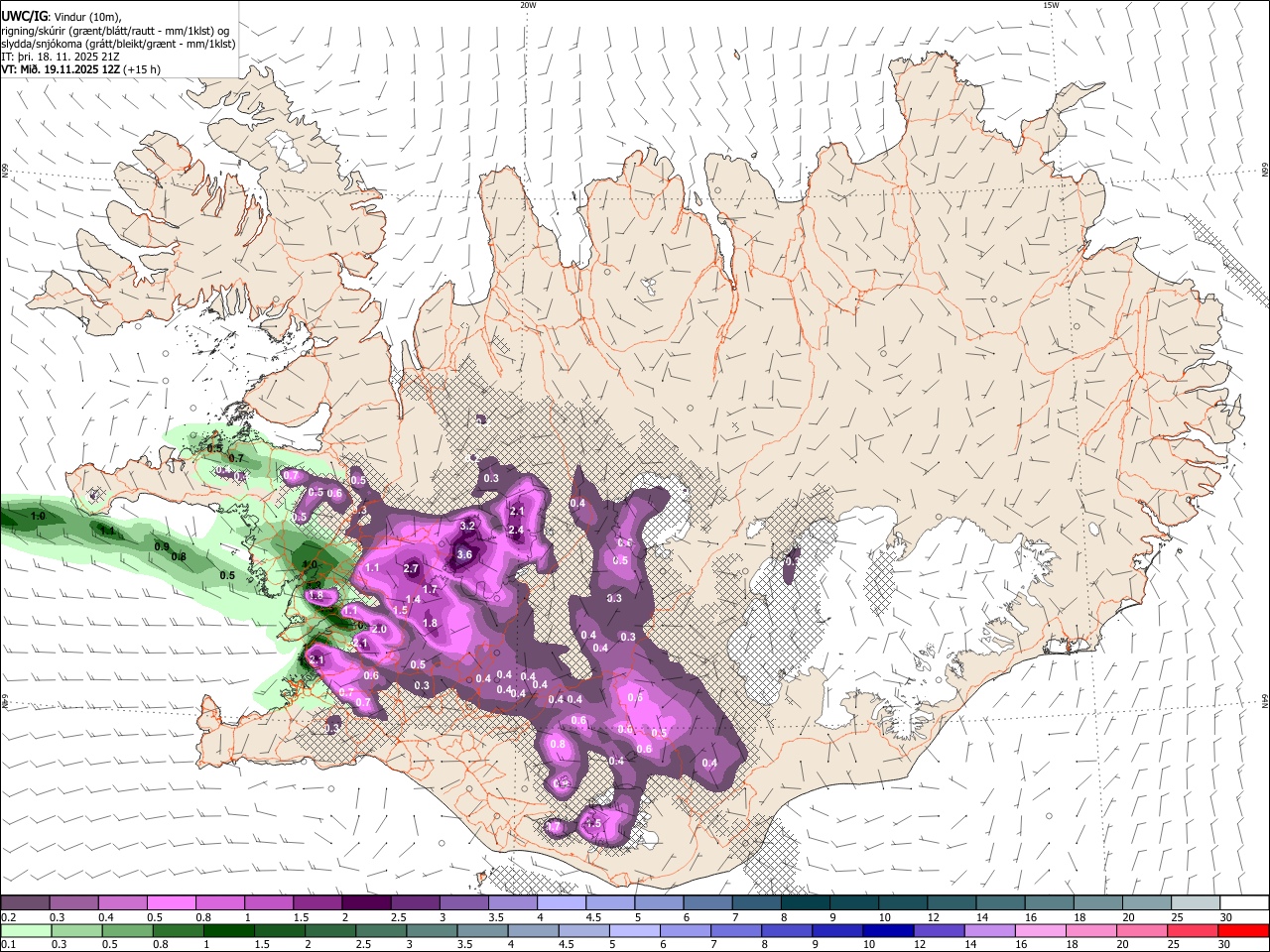The height and width of the screenshot is (952, 1270).
Task: Select the red 30 rain legend swatch
Action: tap(1244, 931)
